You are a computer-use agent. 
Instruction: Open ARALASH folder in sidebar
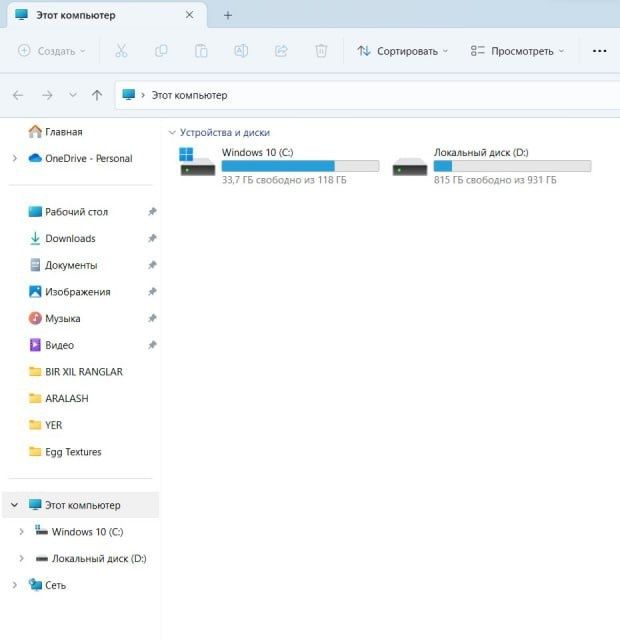[x=58, y=398]
